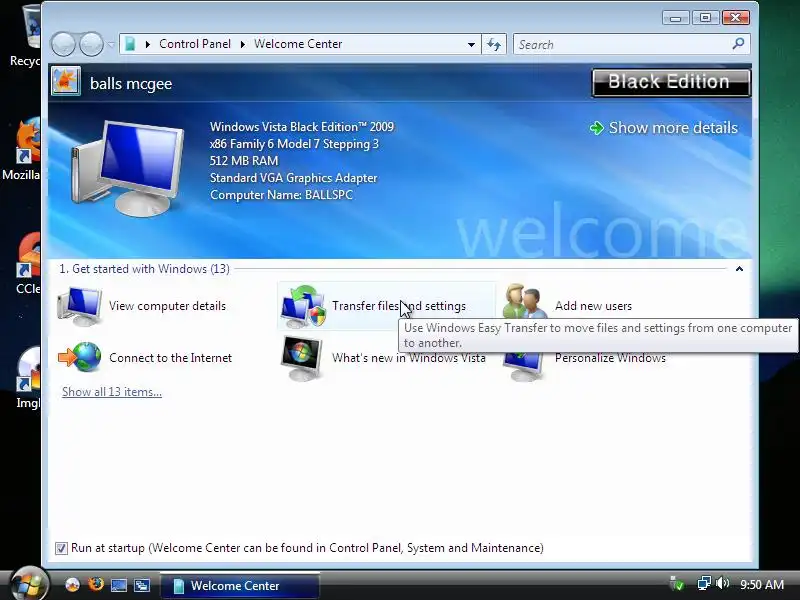The image size is (800, 600).
Task: Click in the Search input field
Action: [x=622, y=44]
